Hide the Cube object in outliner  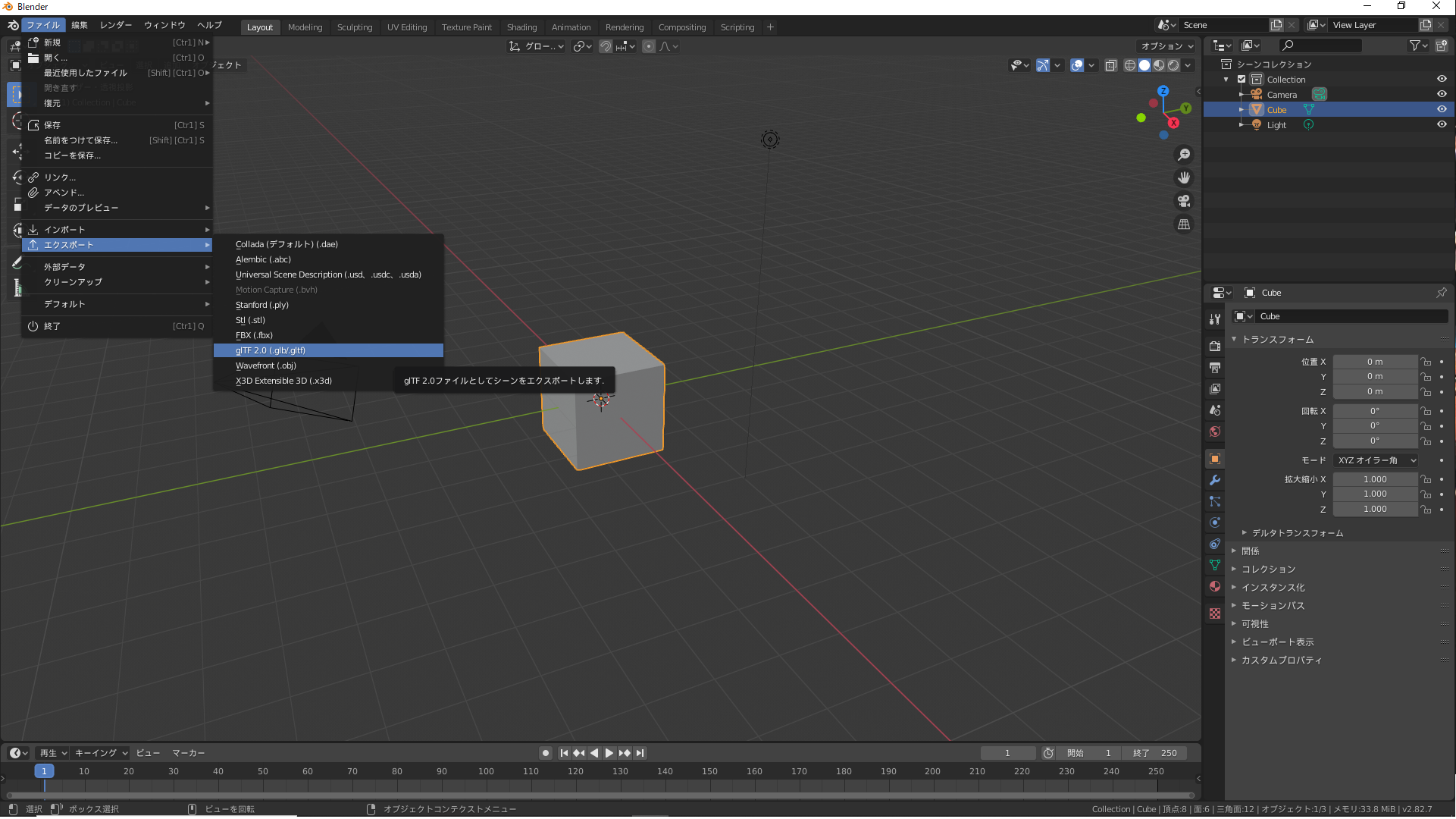(1442, 109)
